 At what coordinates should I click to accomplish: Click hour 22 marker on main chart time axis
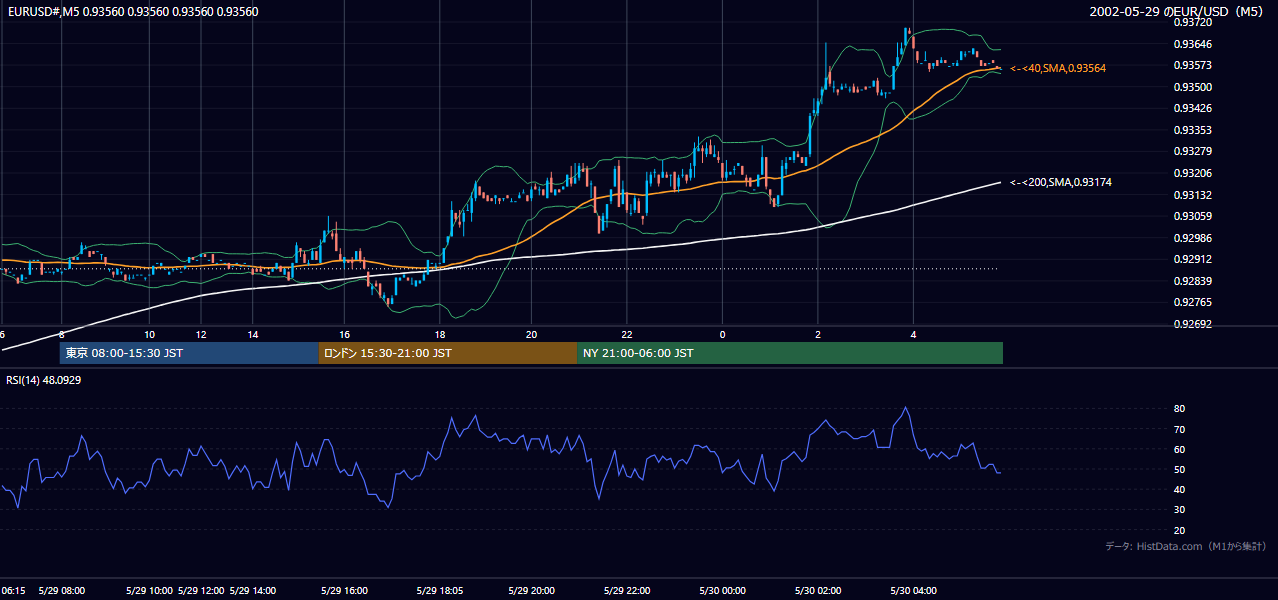(x=627, y=334)
